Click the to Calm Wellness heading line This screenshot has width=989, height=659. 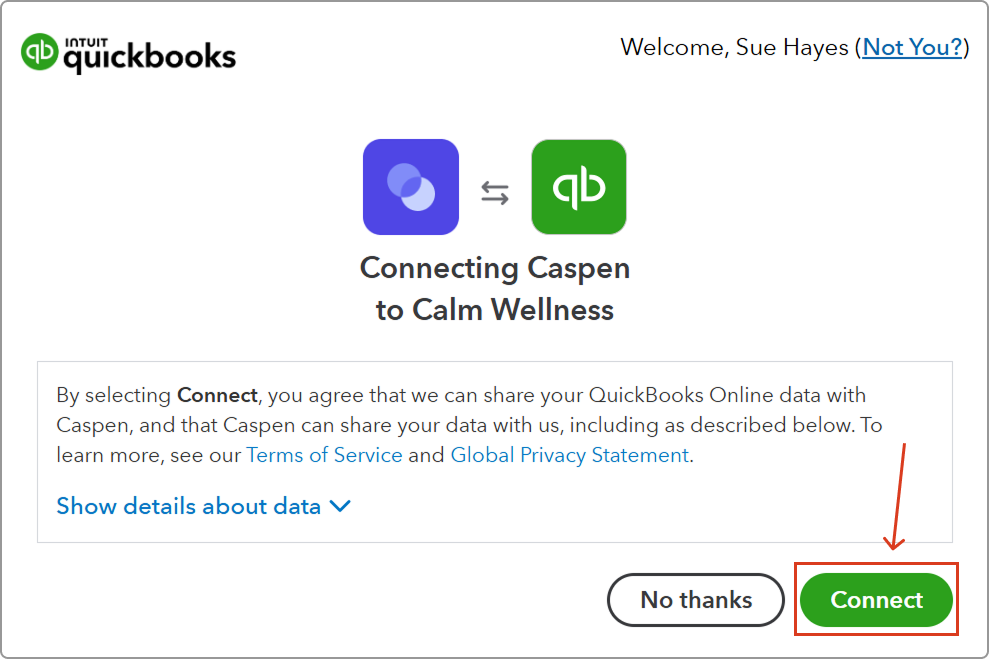(495, 310)
